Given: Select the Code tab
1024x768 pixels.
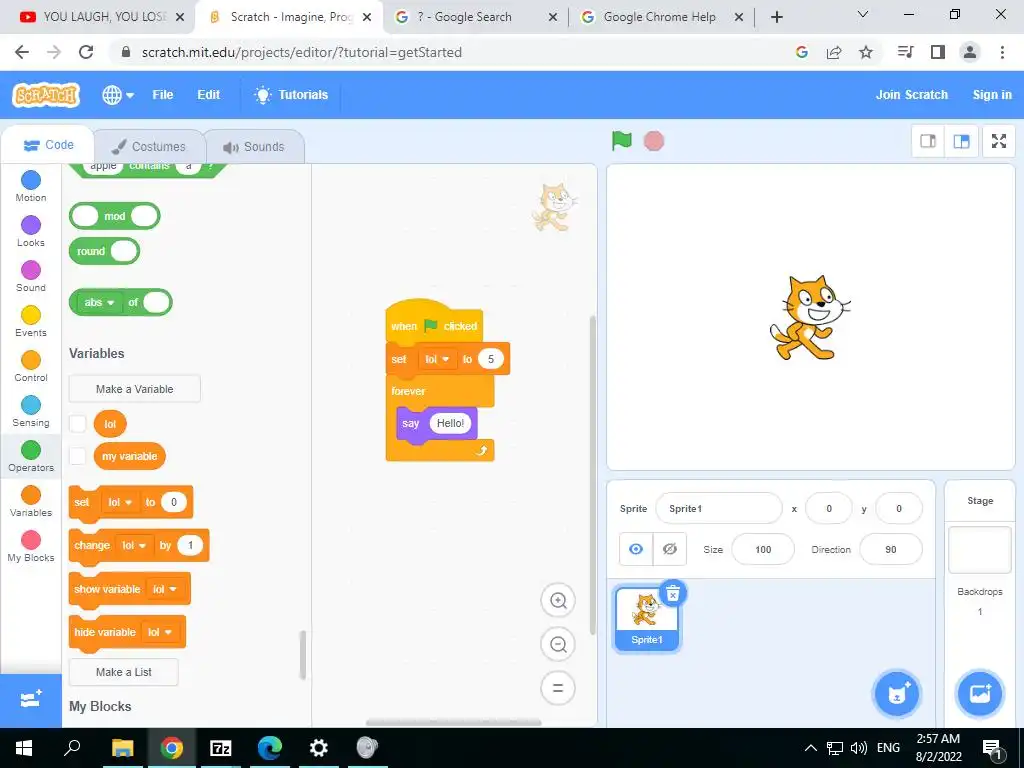Looking at the screenshot, I should tap(49, 145).
